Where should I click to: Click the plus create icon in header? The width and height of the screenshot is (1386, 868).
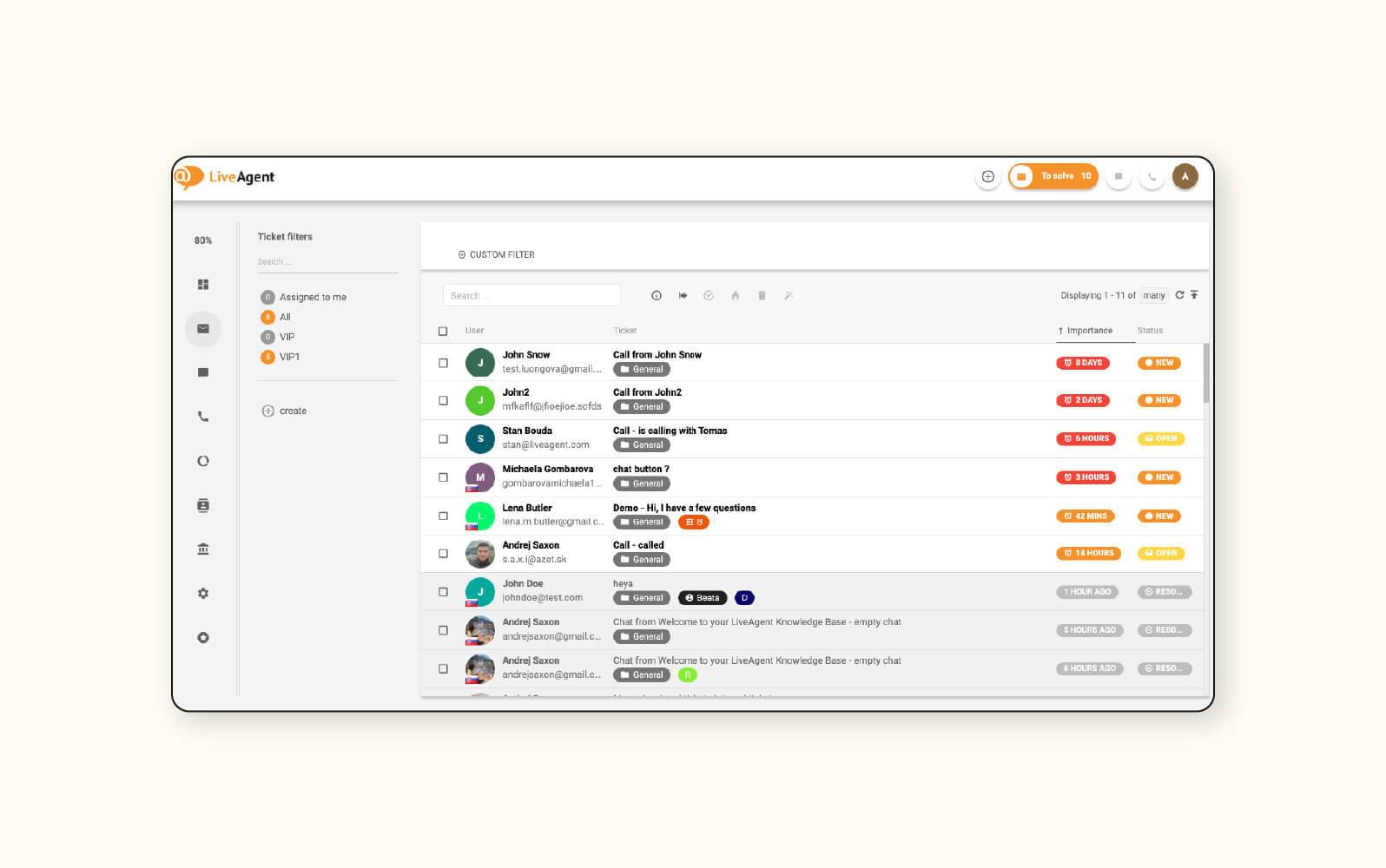coord(987,176)
